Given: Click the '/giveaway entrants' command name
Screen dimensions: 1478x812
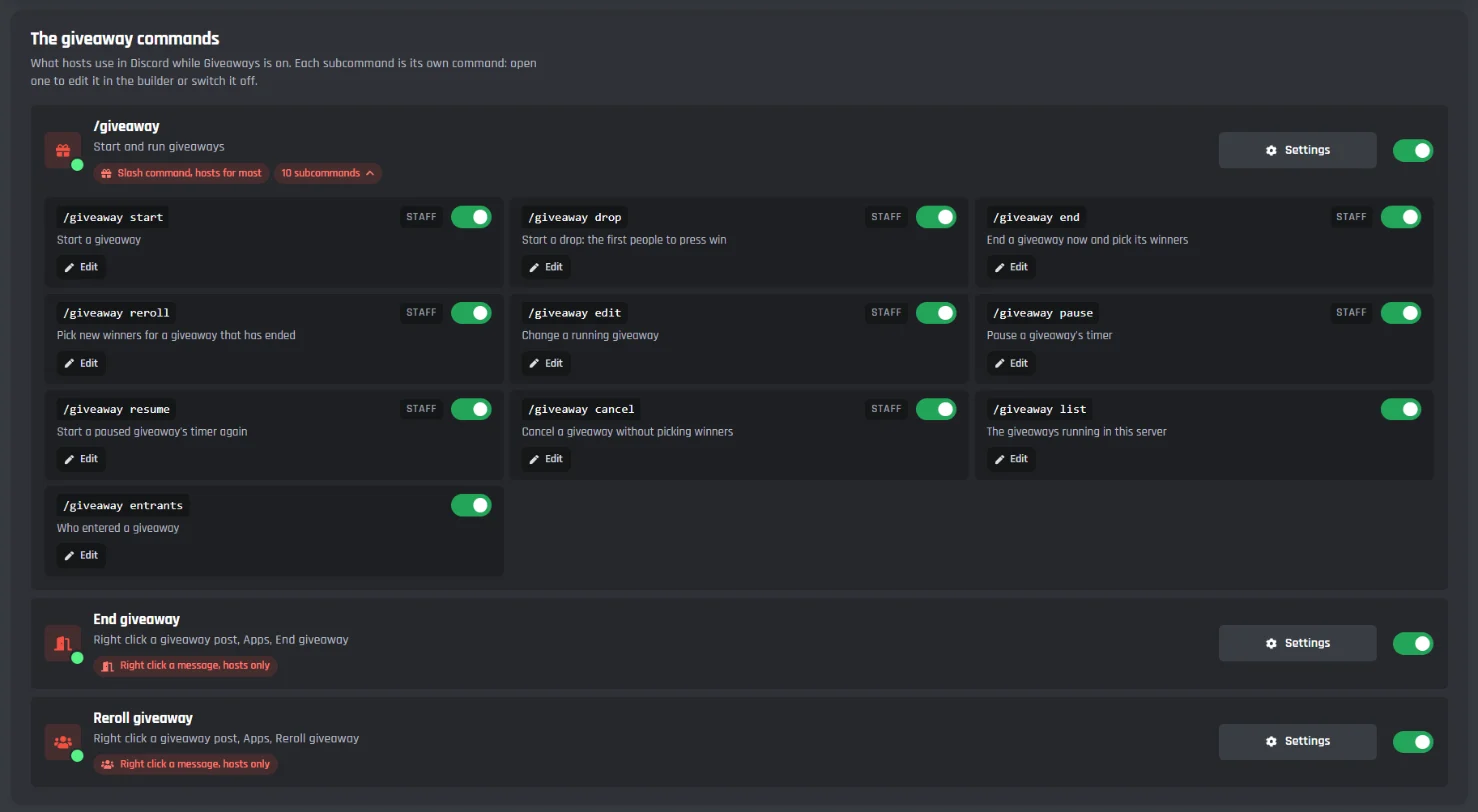Looking at the screenshot, I should coord(123,505).
